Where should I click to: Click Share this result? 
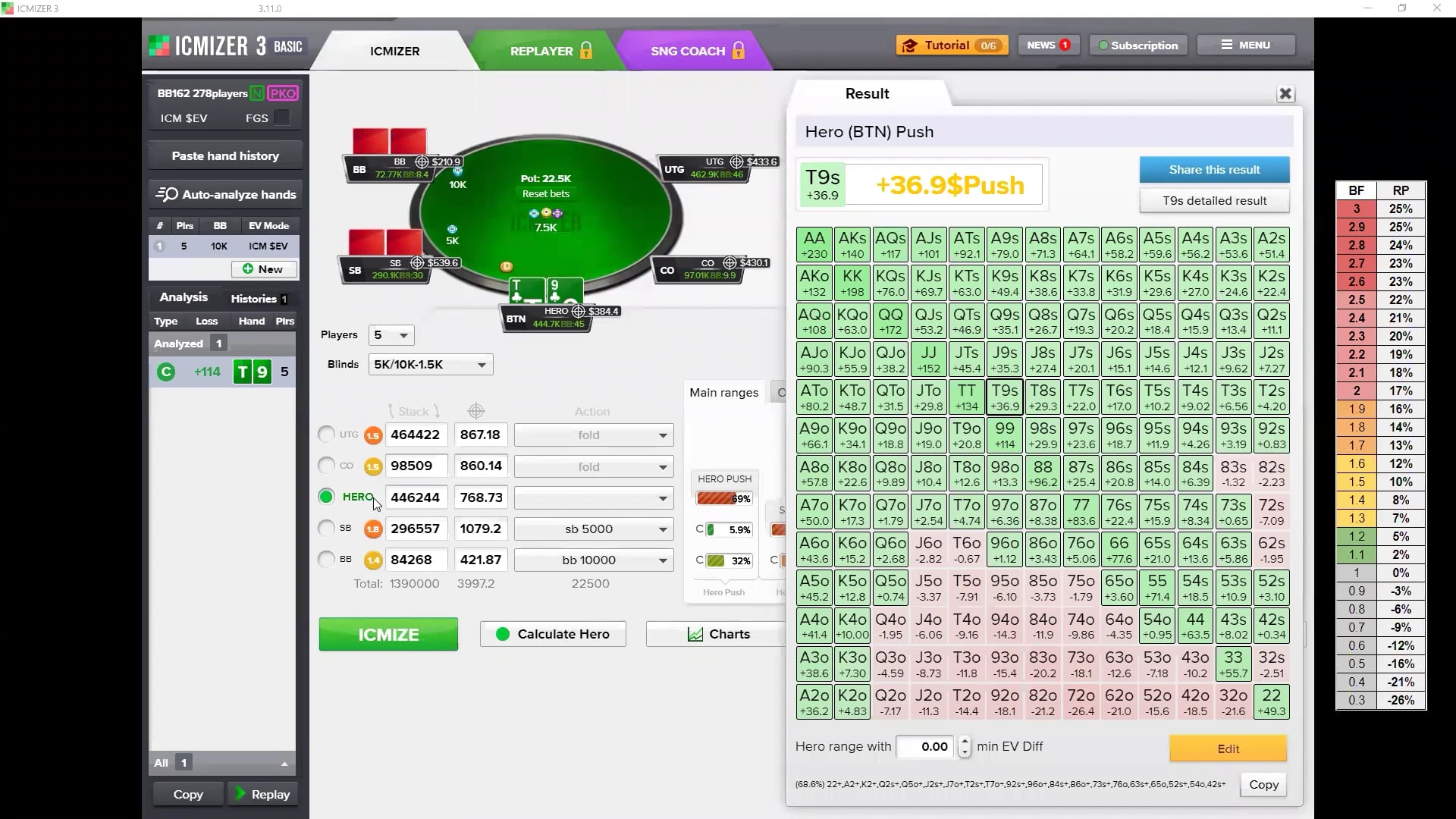coord(1214,169)
